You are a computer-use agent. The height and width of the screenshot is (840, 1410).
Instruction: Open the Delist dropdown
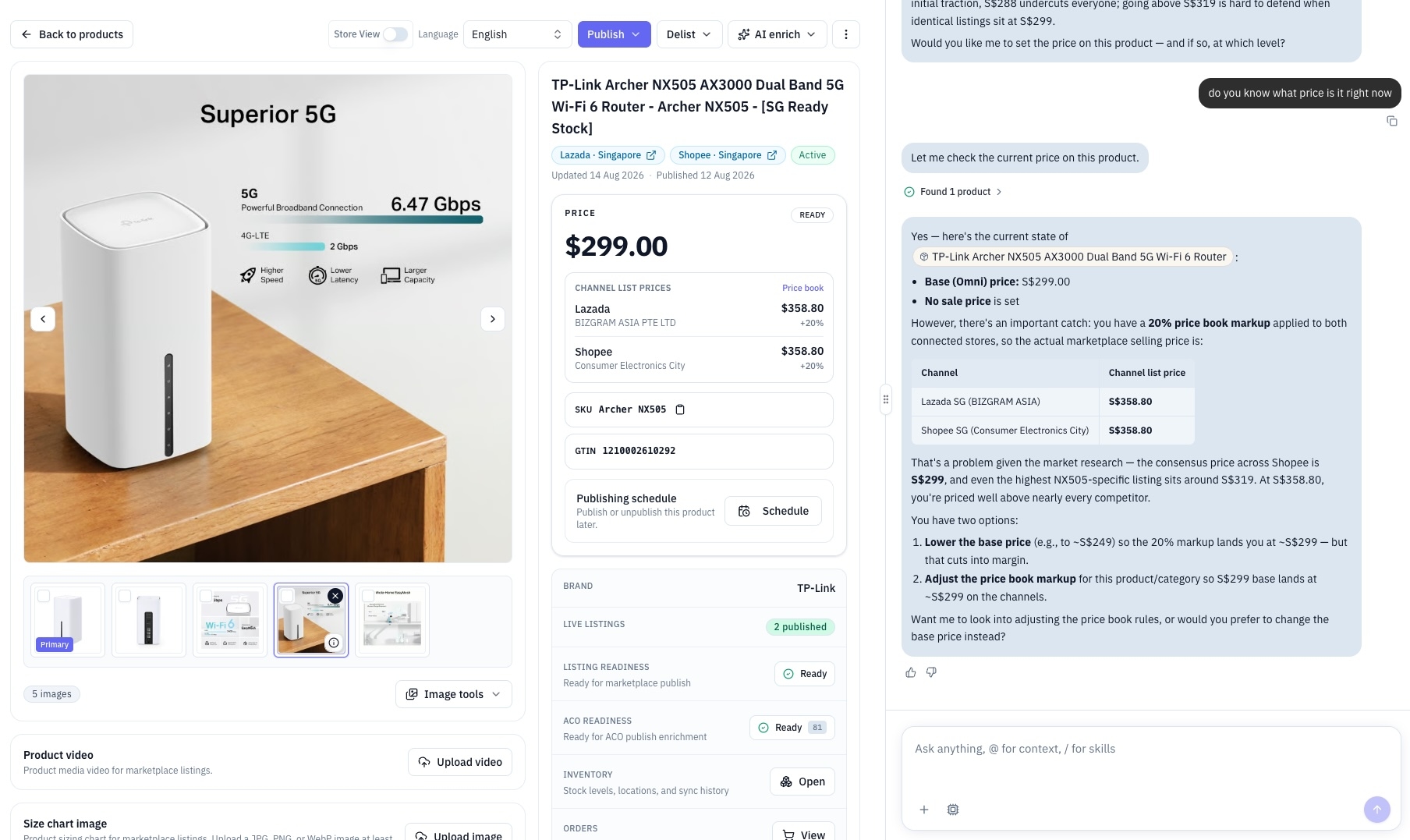click(x=689, y=34)
